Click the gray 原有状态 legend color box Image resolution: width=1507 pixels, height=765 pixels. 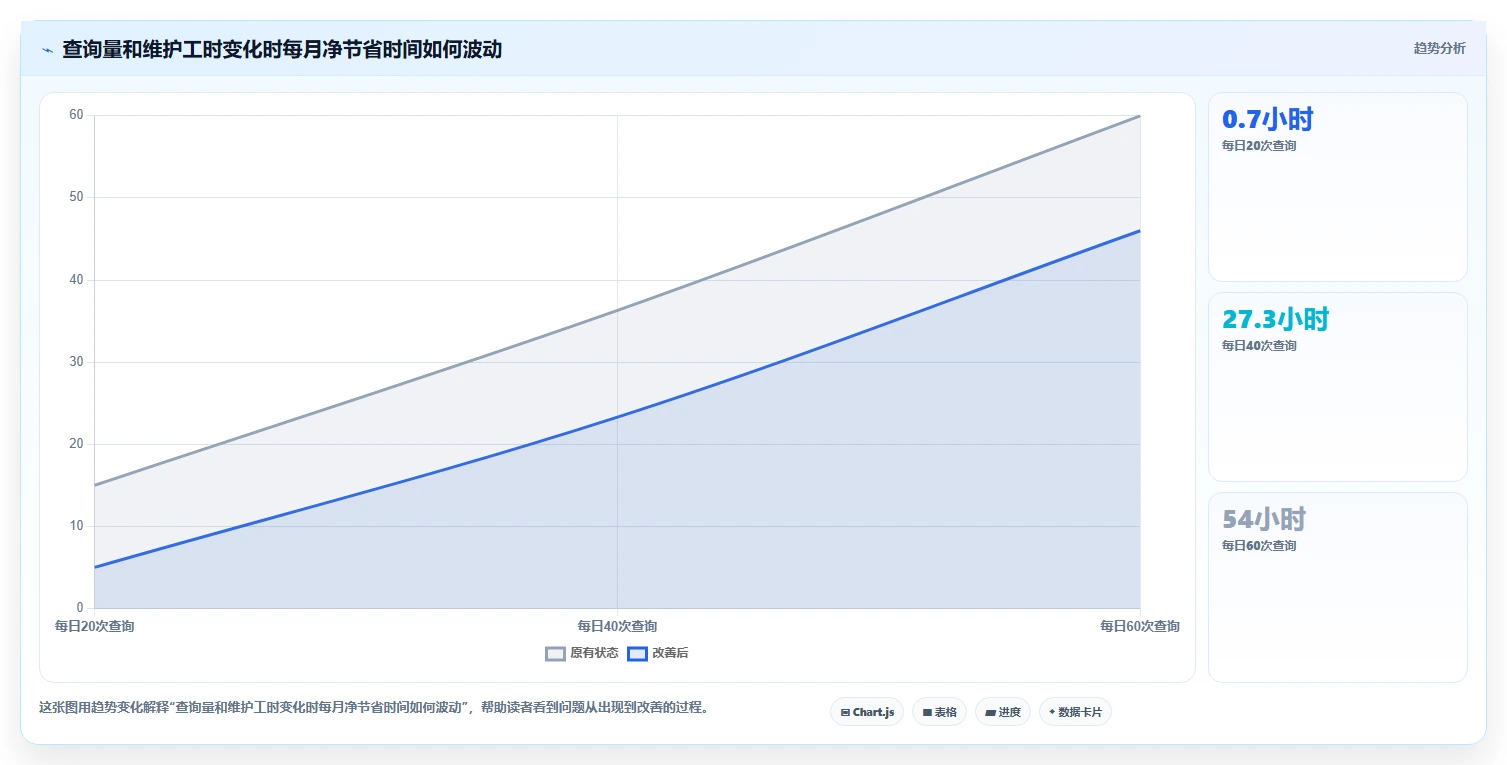click(x=556, y=654)
